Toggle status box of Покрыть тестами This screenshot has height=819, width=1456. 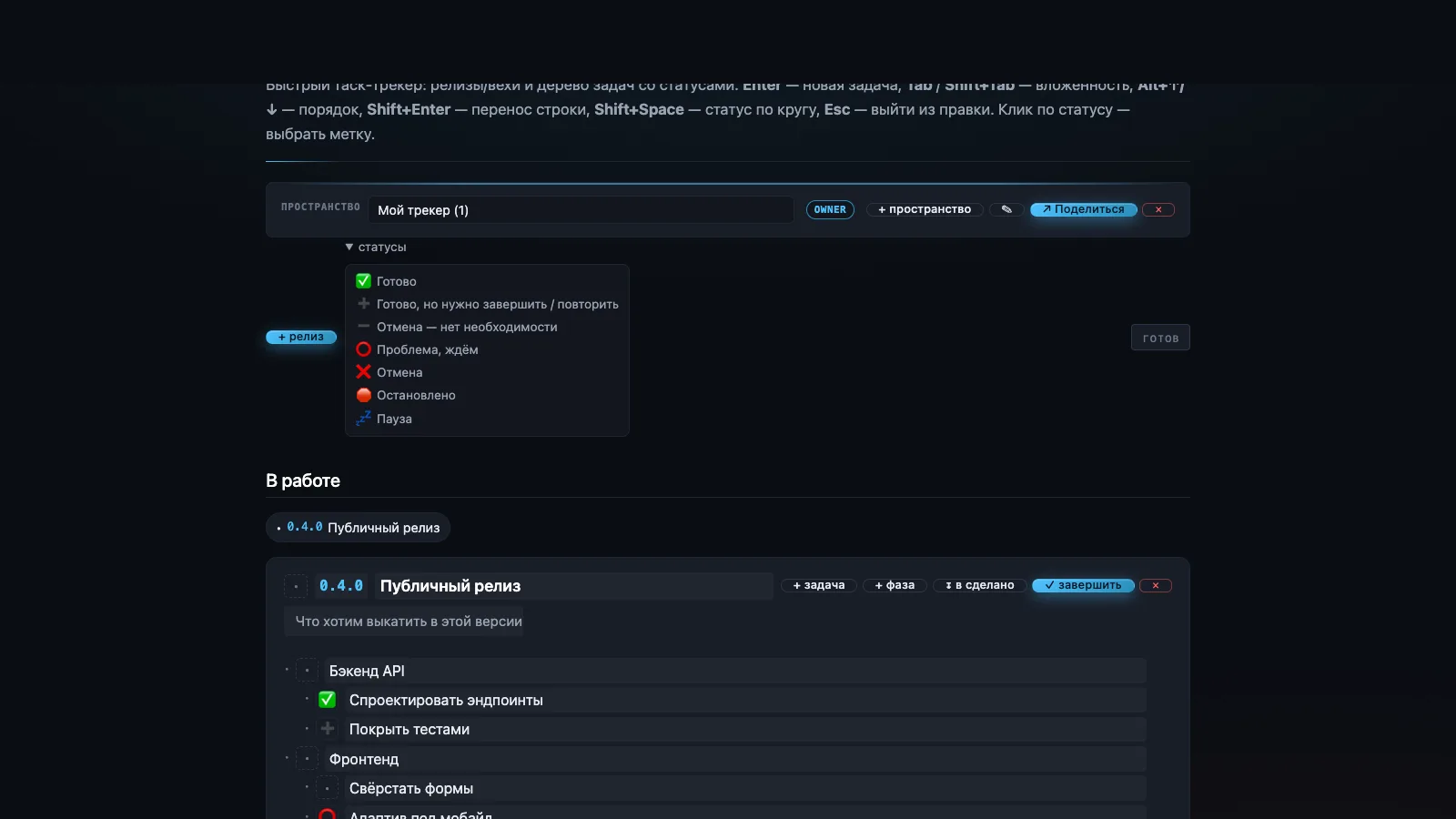click(328, 729)
